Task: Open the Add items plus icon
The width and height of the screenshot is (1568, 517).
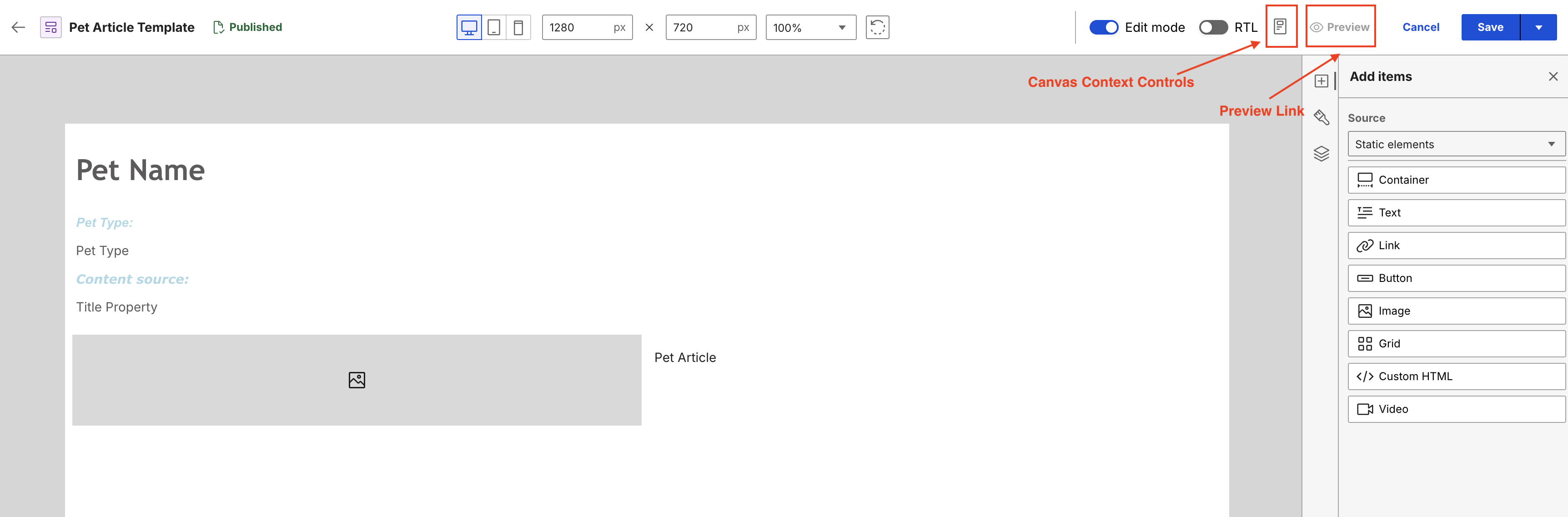Action: click(1321, 81)
